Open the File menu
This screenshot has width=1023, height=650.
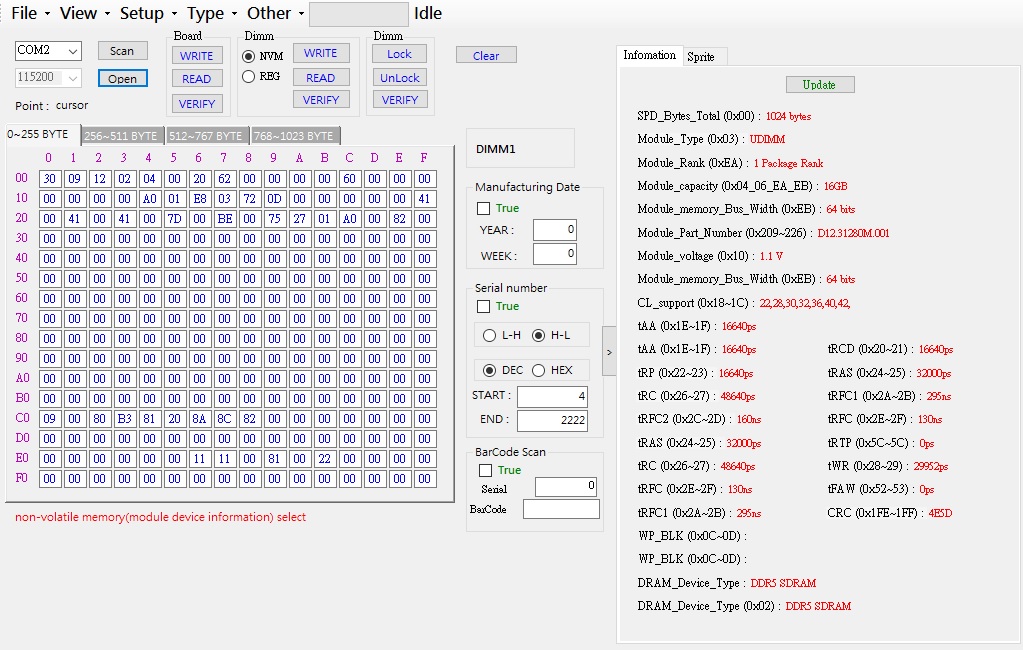[24, 13]
